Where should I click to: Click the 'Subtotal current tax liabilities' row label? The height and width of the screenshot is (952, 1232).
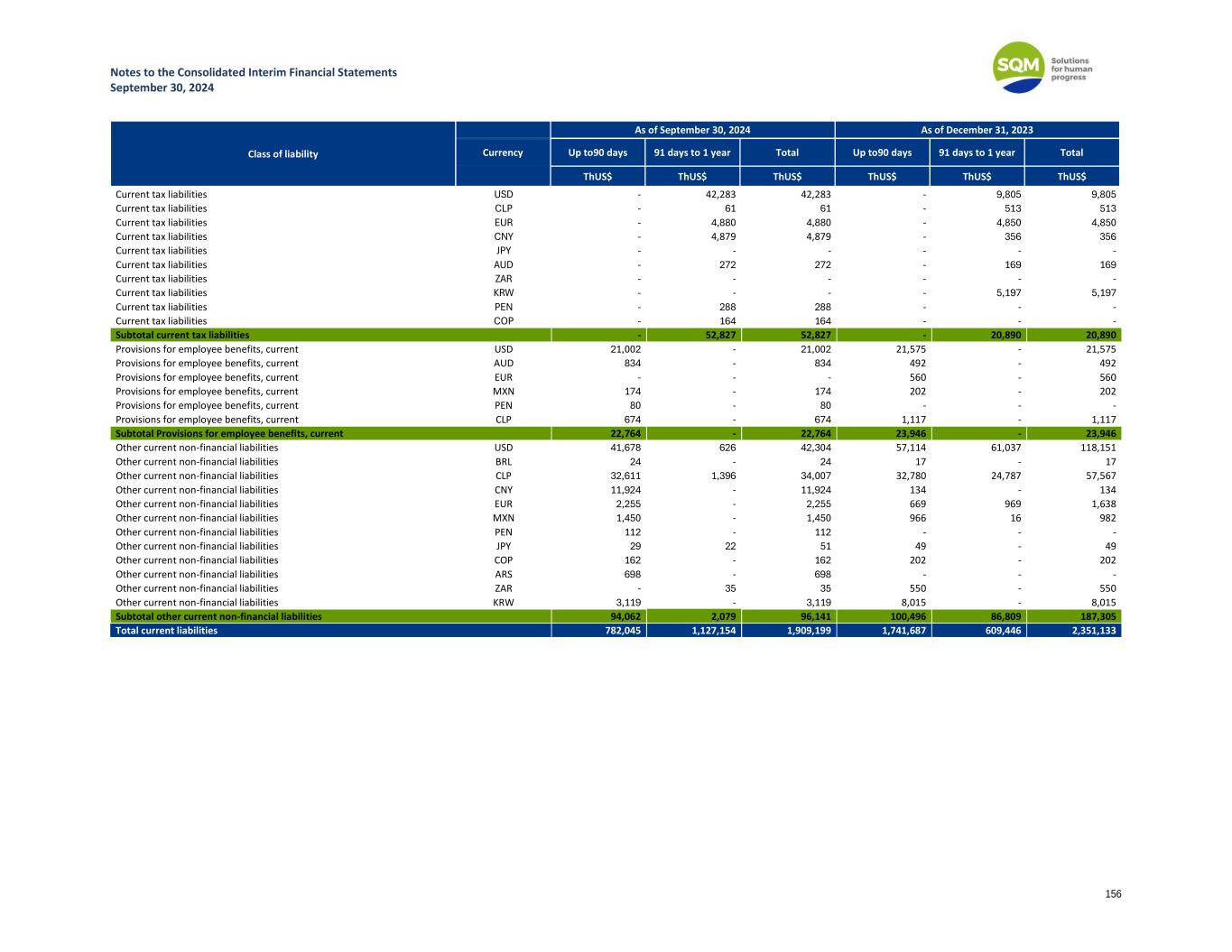click(183, 335)
